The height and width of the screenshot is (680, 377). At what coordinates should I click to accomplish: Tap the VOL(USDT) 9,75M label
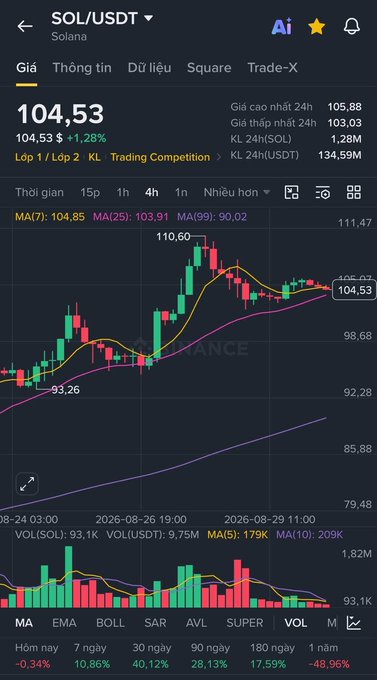coord(153,535)
